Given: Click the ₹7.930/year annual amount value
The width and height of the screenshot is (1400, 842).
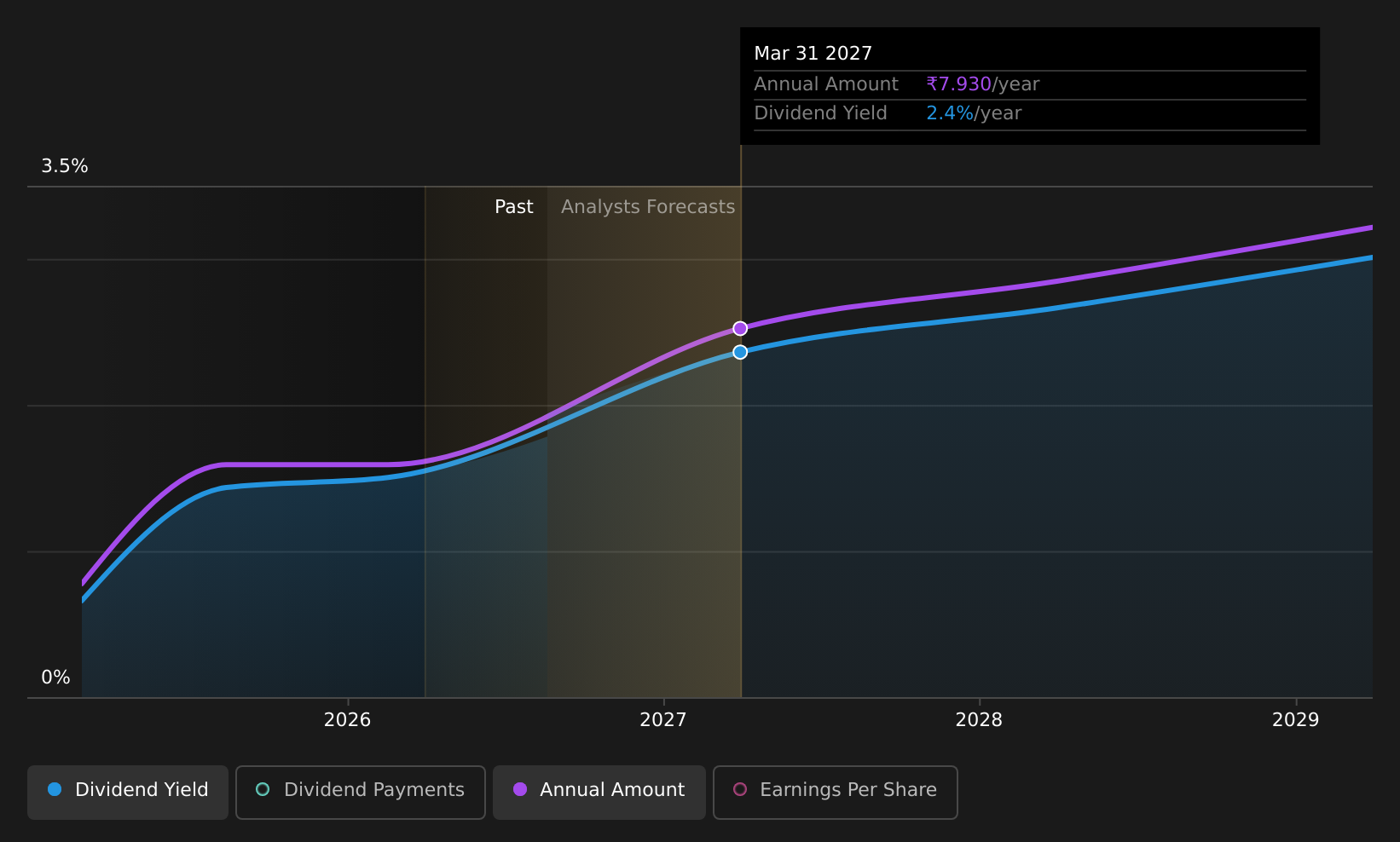Looking at the screenshot, I should click(983, 84).
